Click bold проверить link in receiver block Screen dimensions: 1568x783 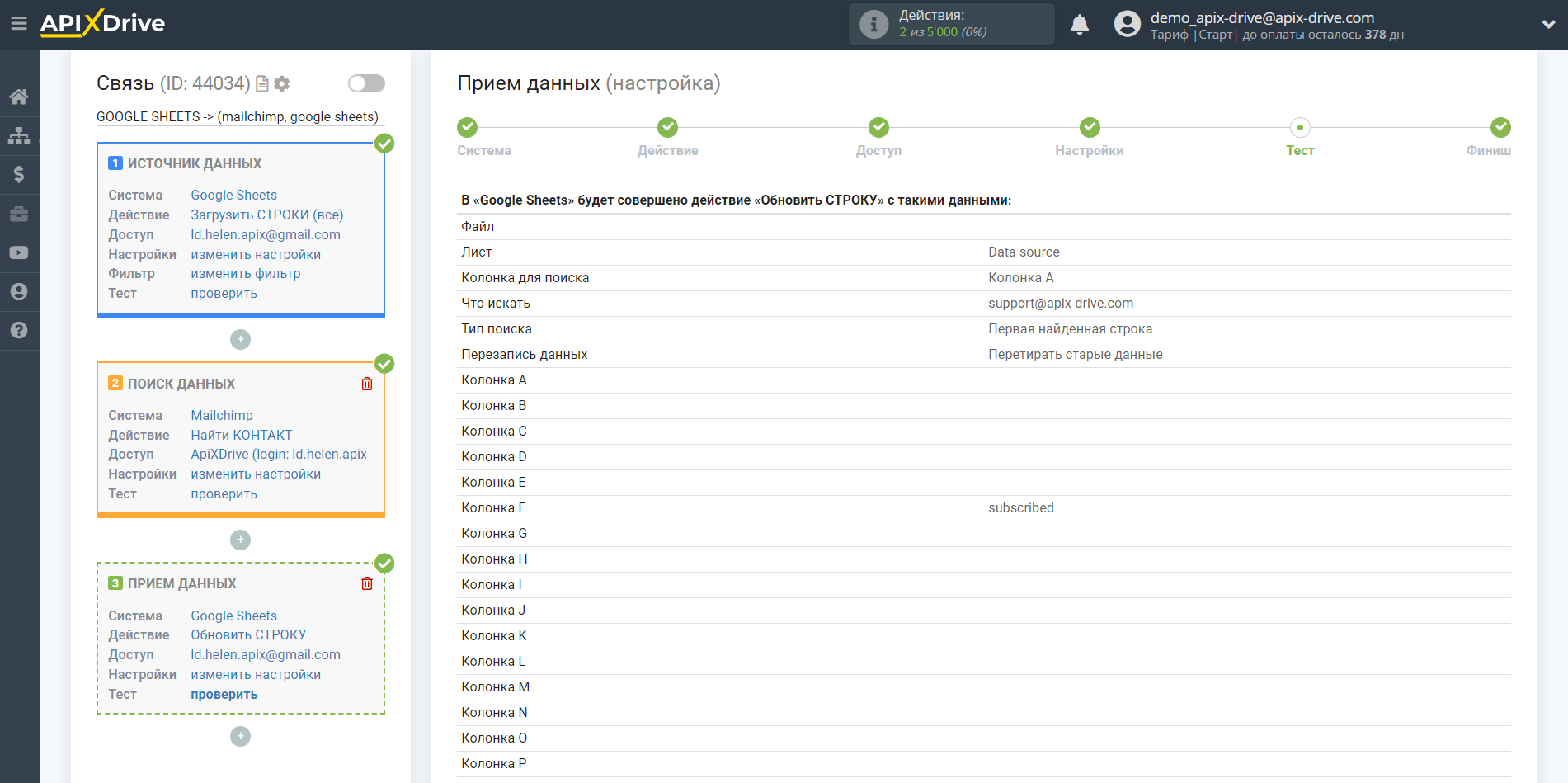click(x=224, y=694)
